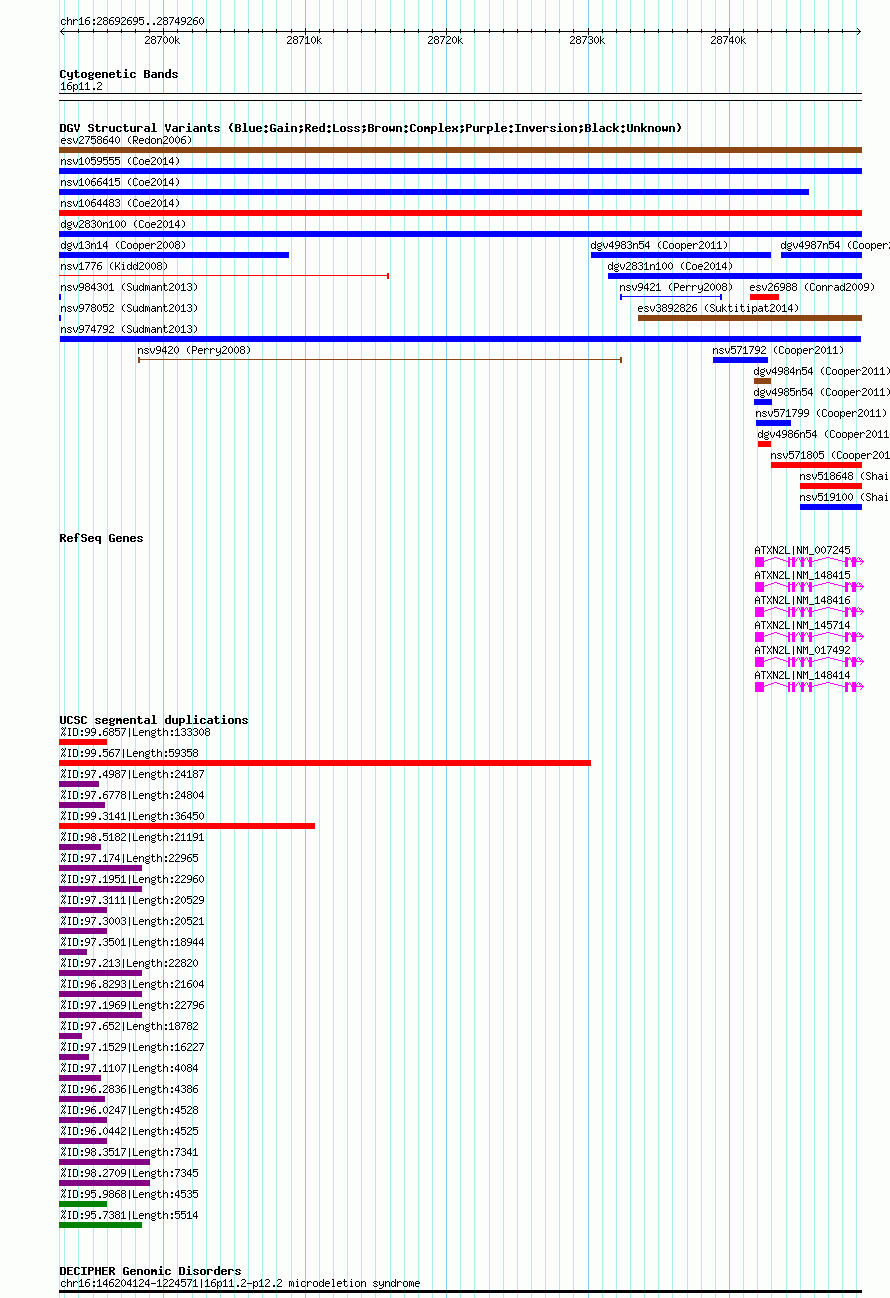This screenshot has height=1298, width=890.
Task: Click the chr16:28692695..28749260 region label
Action: pos(132,21)
